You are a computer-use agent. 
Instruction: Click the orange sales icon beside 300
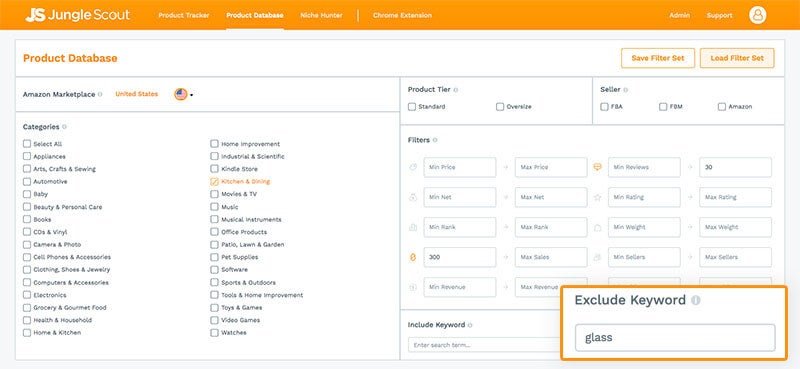(x=413, y=257)
